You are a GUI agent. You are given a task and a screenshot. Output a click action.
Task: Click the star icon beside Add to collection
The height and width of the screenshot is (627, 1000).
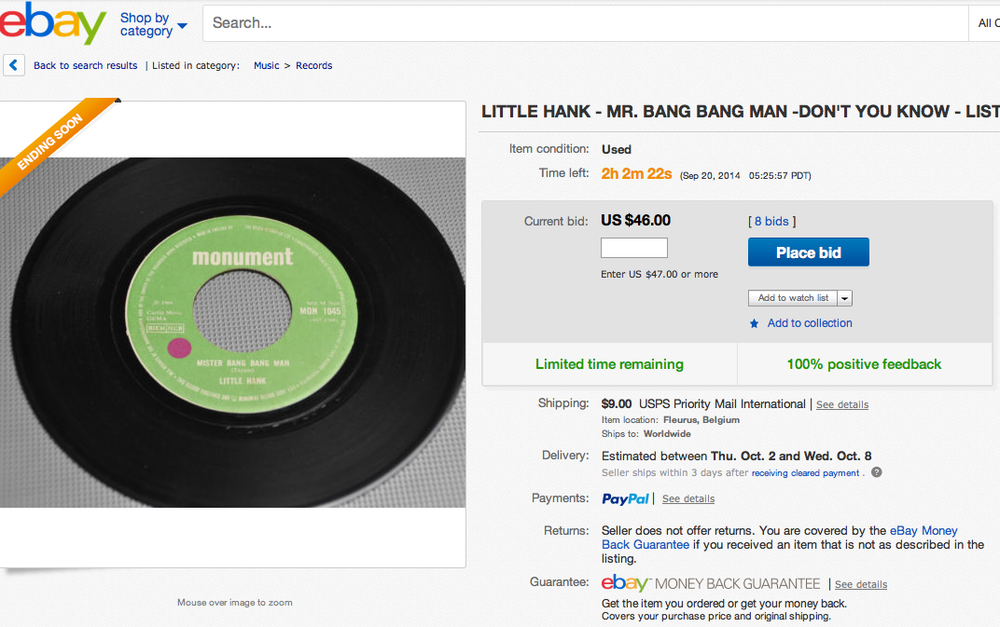754,323
